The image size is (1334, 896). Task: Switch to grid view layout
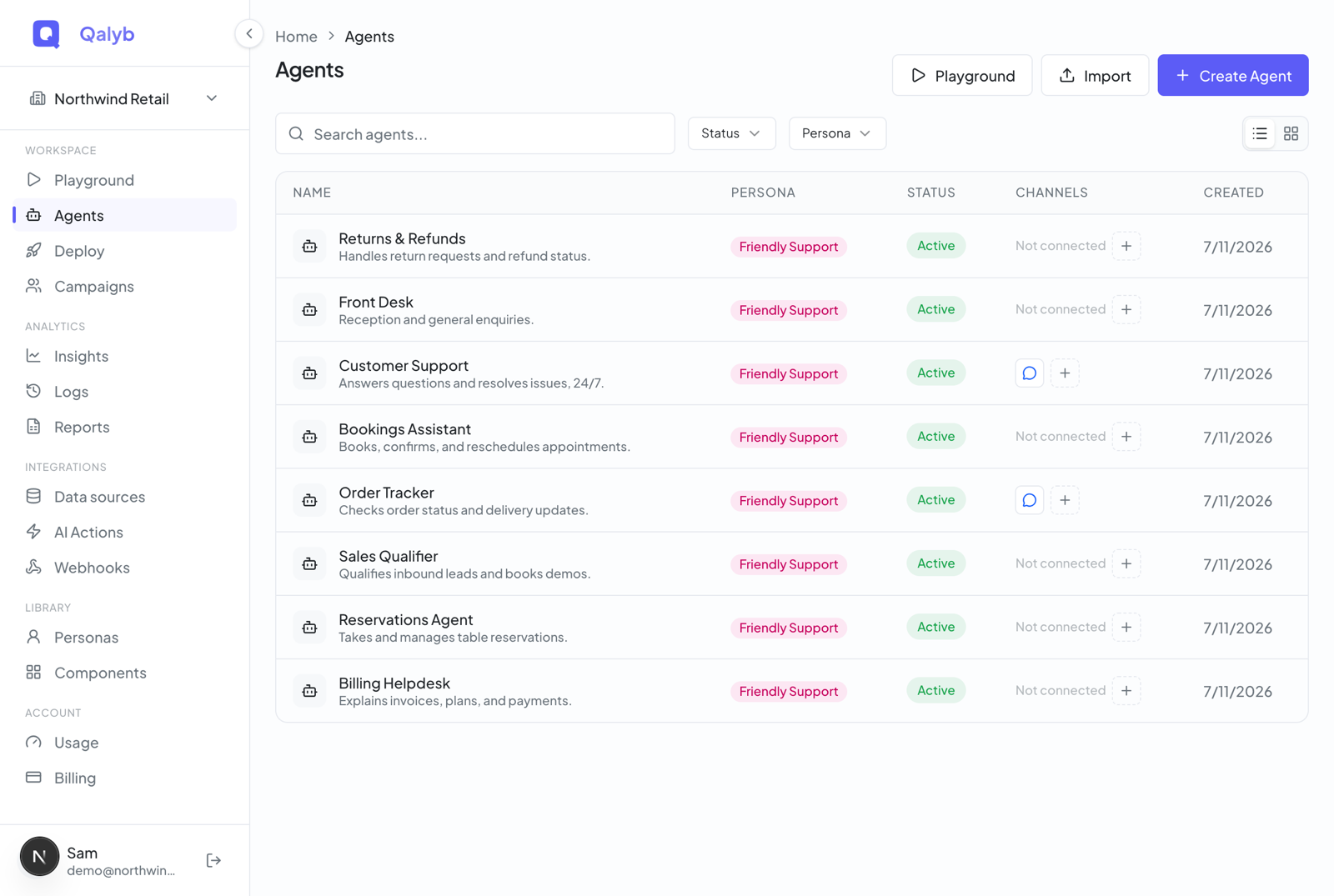(x=1291, y=133)
